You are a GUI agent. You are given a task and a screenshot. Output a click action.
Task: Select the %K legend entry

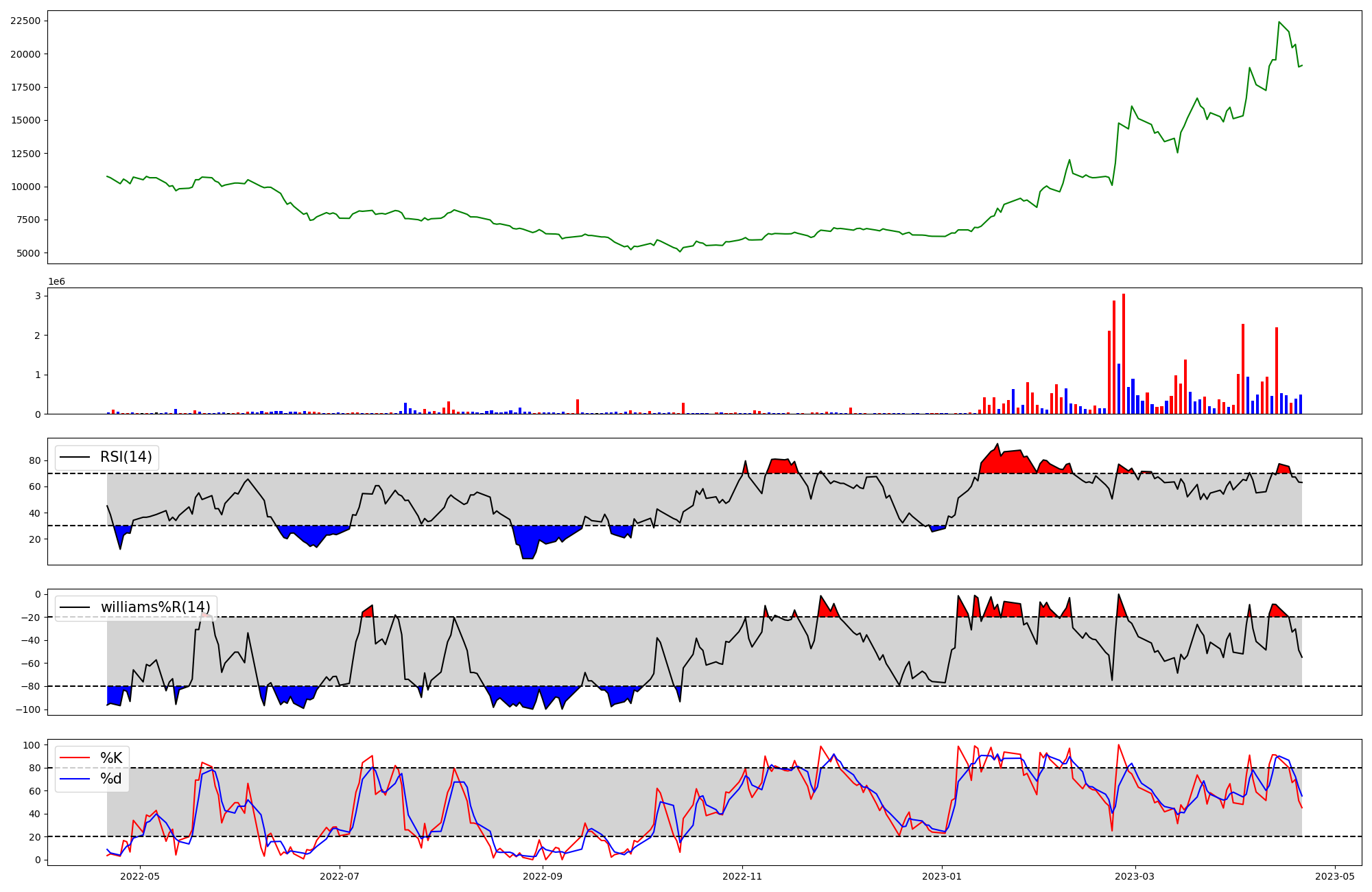coord(111,758)
